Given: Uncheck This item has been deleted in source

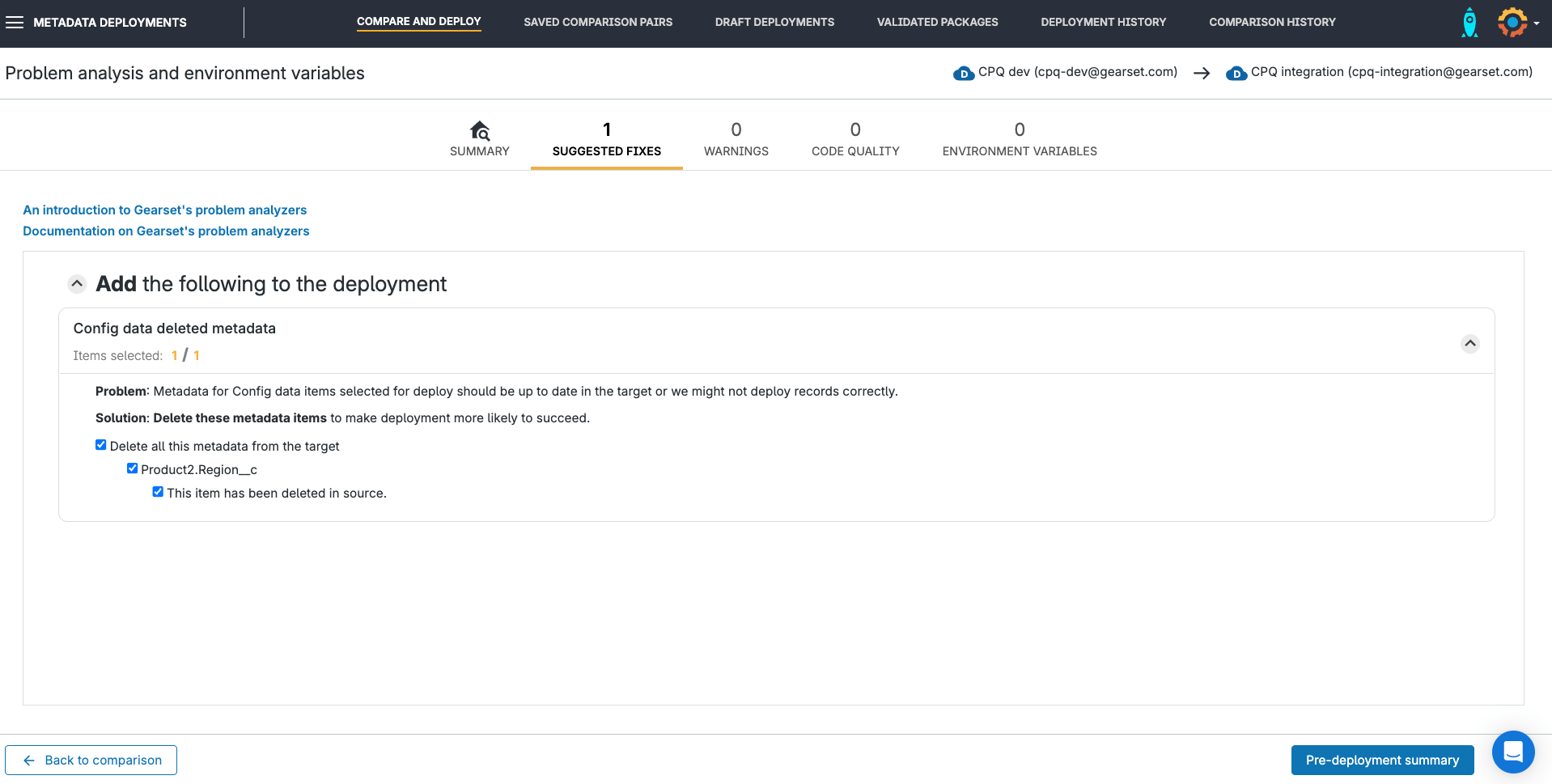Looking at the screenshot, I should click(x=158, y=492).
